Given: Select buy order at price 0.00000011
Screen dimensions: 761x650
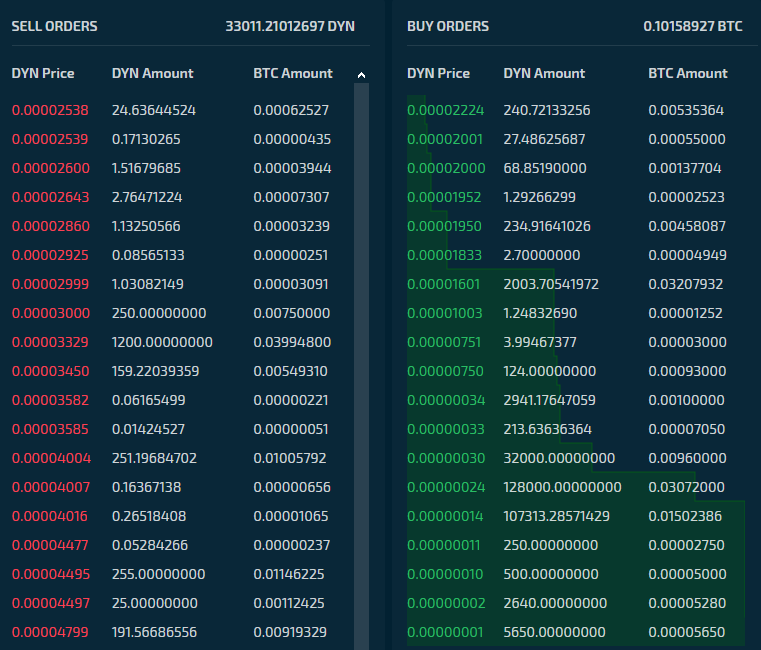Looking at the screenshot, I should [x=576, y=545].
